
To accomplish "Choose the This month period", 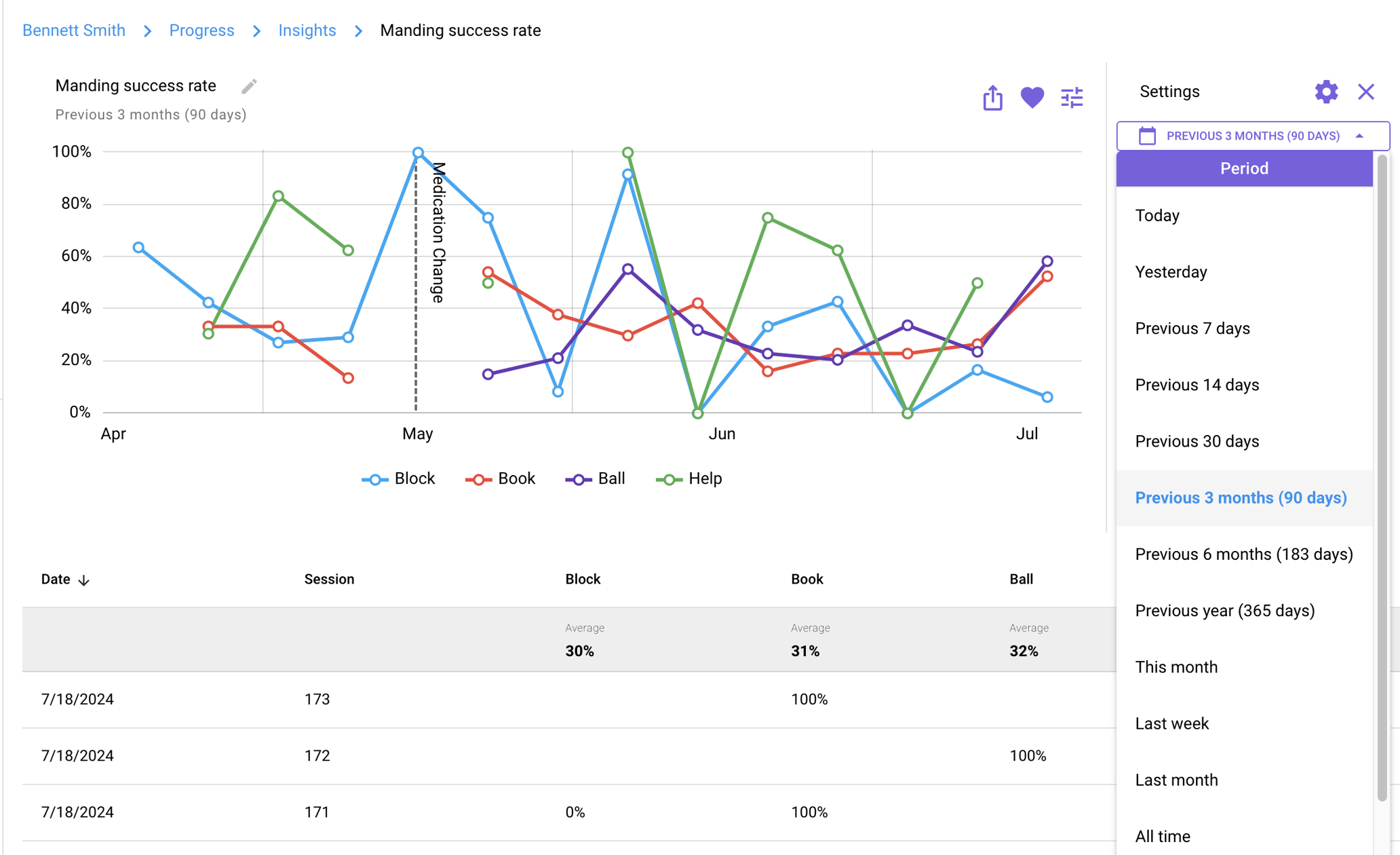I will [1176, 667].
